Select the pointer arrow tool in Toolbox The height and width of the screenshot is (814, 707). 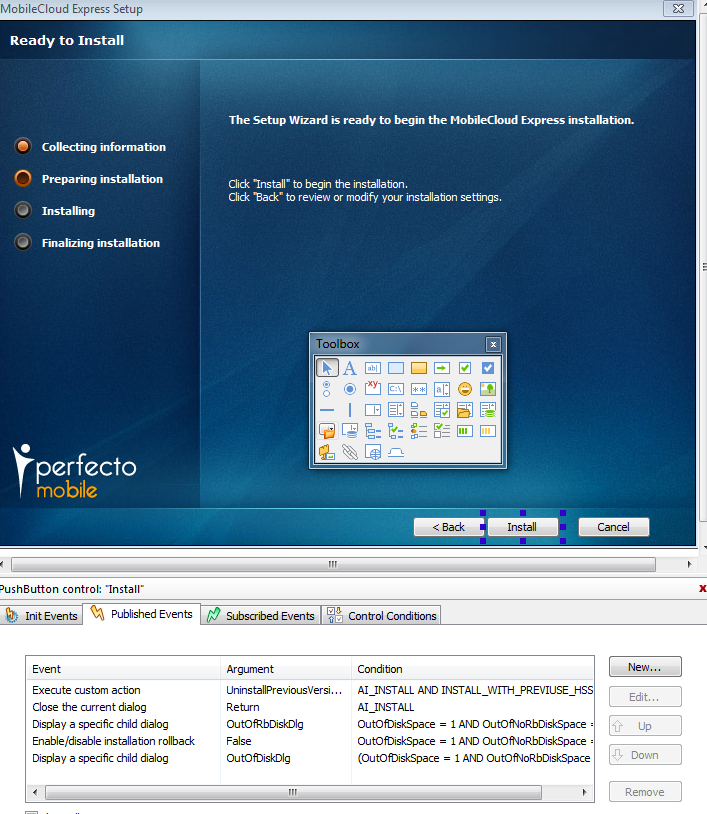[327, 368]
